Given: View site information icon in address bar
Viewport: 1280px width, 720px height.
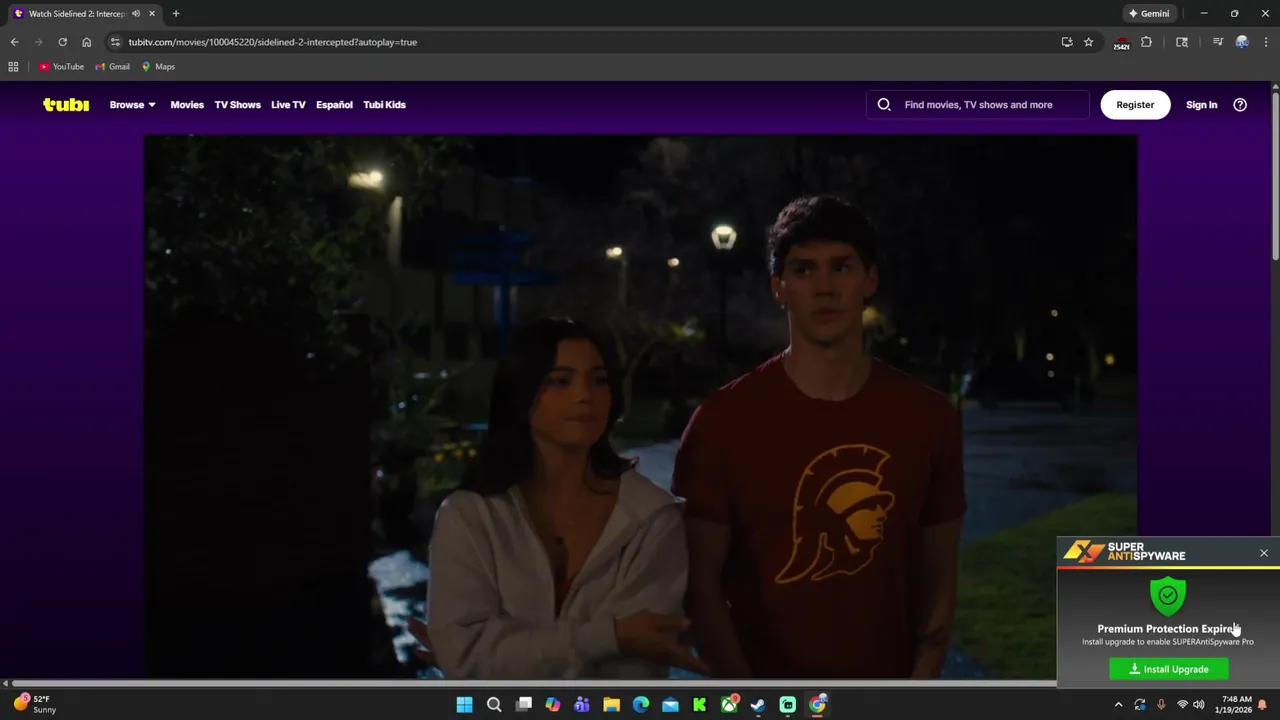Looking at the screenshot, I should click(115, 42).
